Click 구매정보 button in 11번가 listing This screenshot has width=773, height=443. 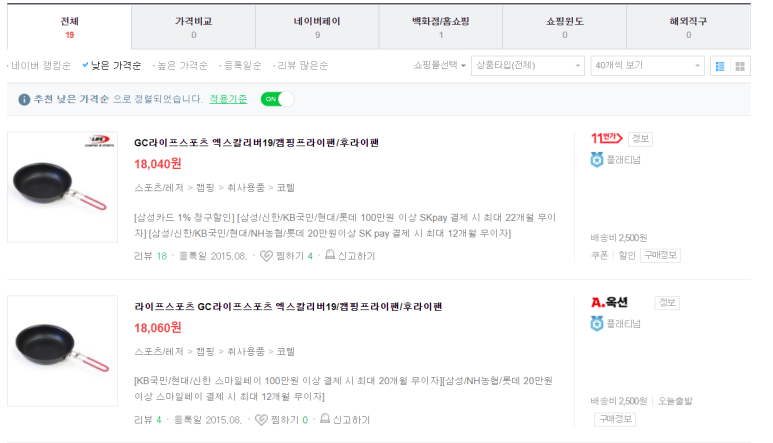pos(660,255)
